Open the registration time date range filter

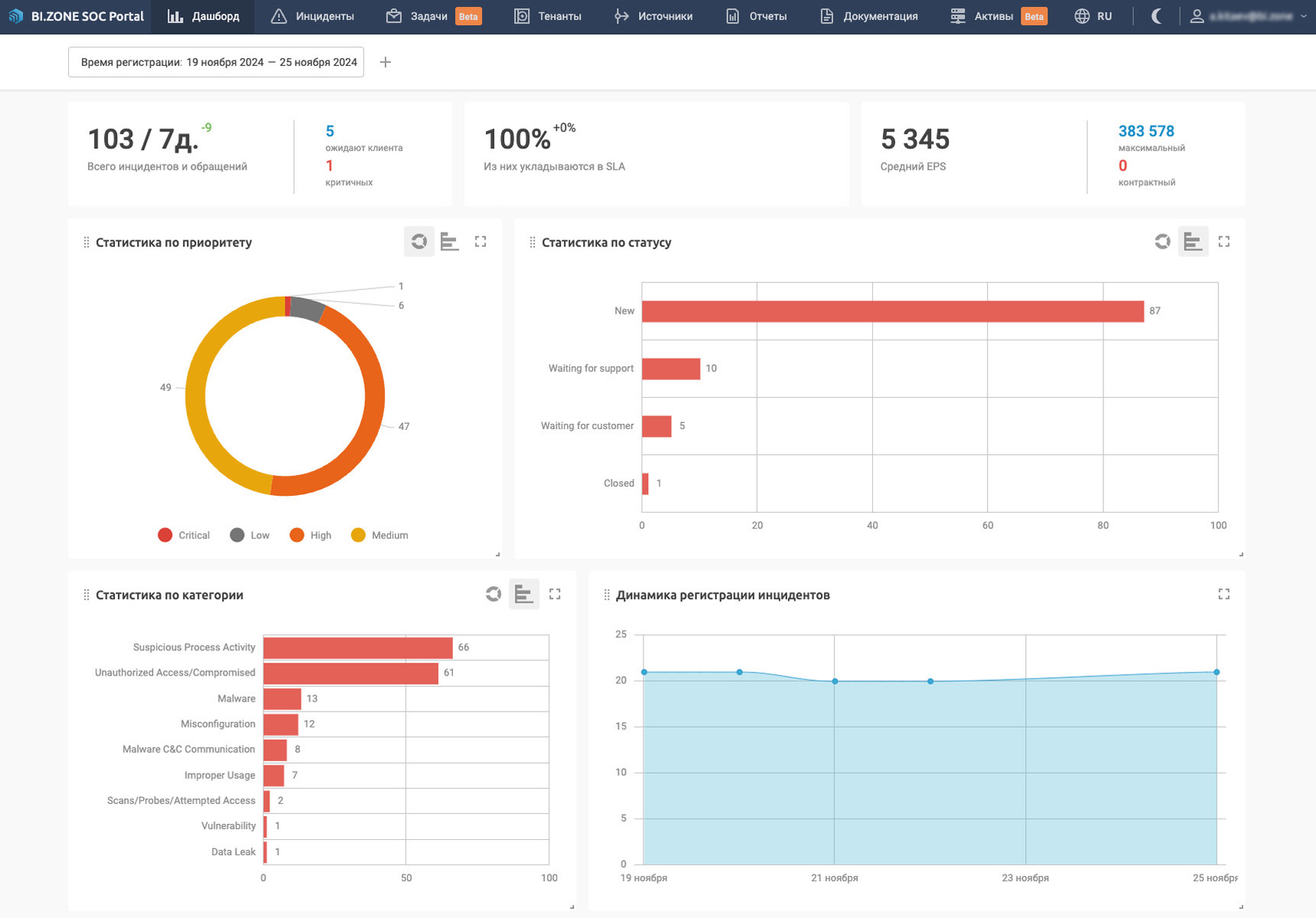tap(216, 62)
